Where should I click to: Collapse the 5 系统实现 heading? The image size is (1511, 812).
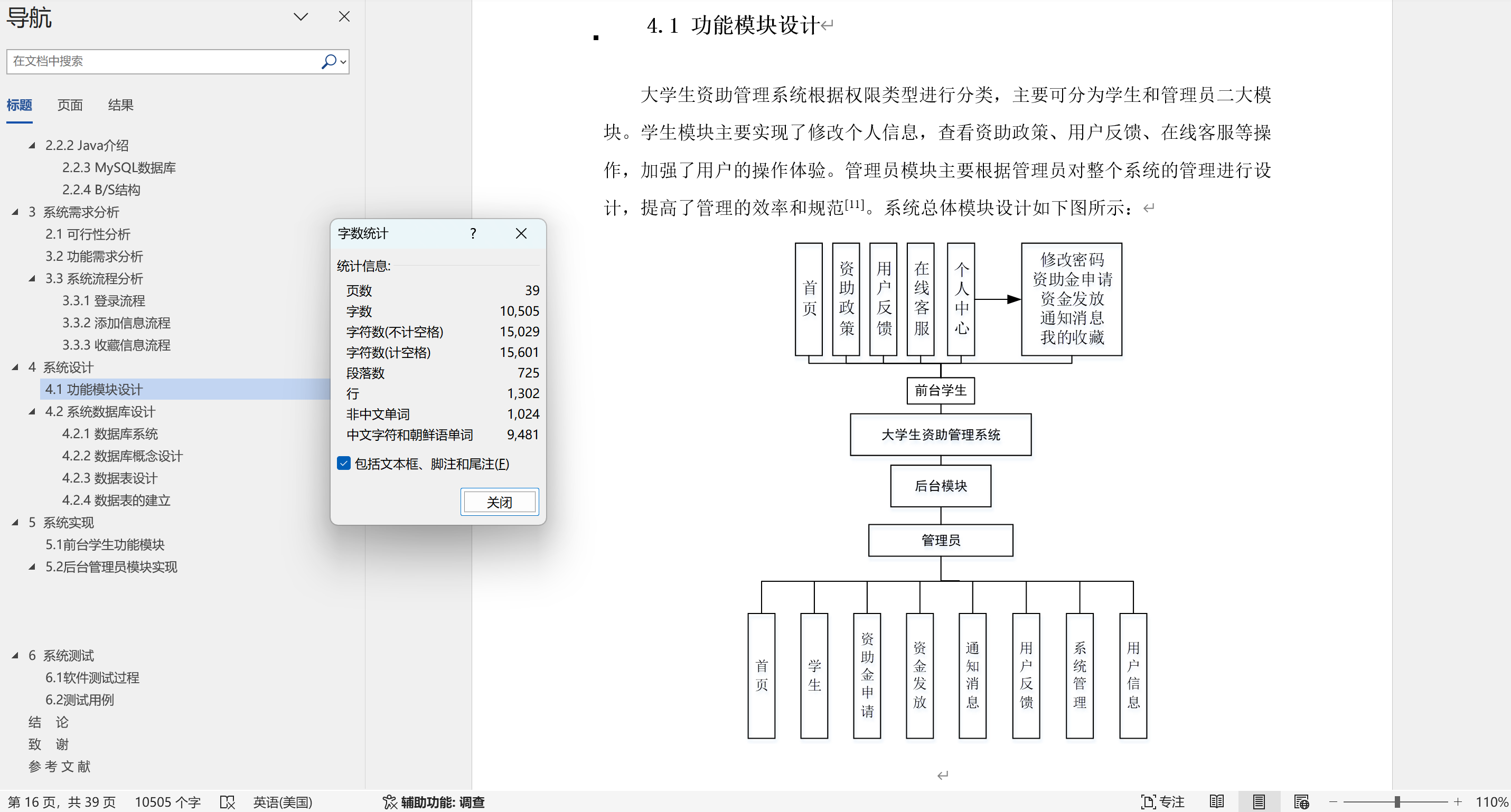[x=15, y=522]
